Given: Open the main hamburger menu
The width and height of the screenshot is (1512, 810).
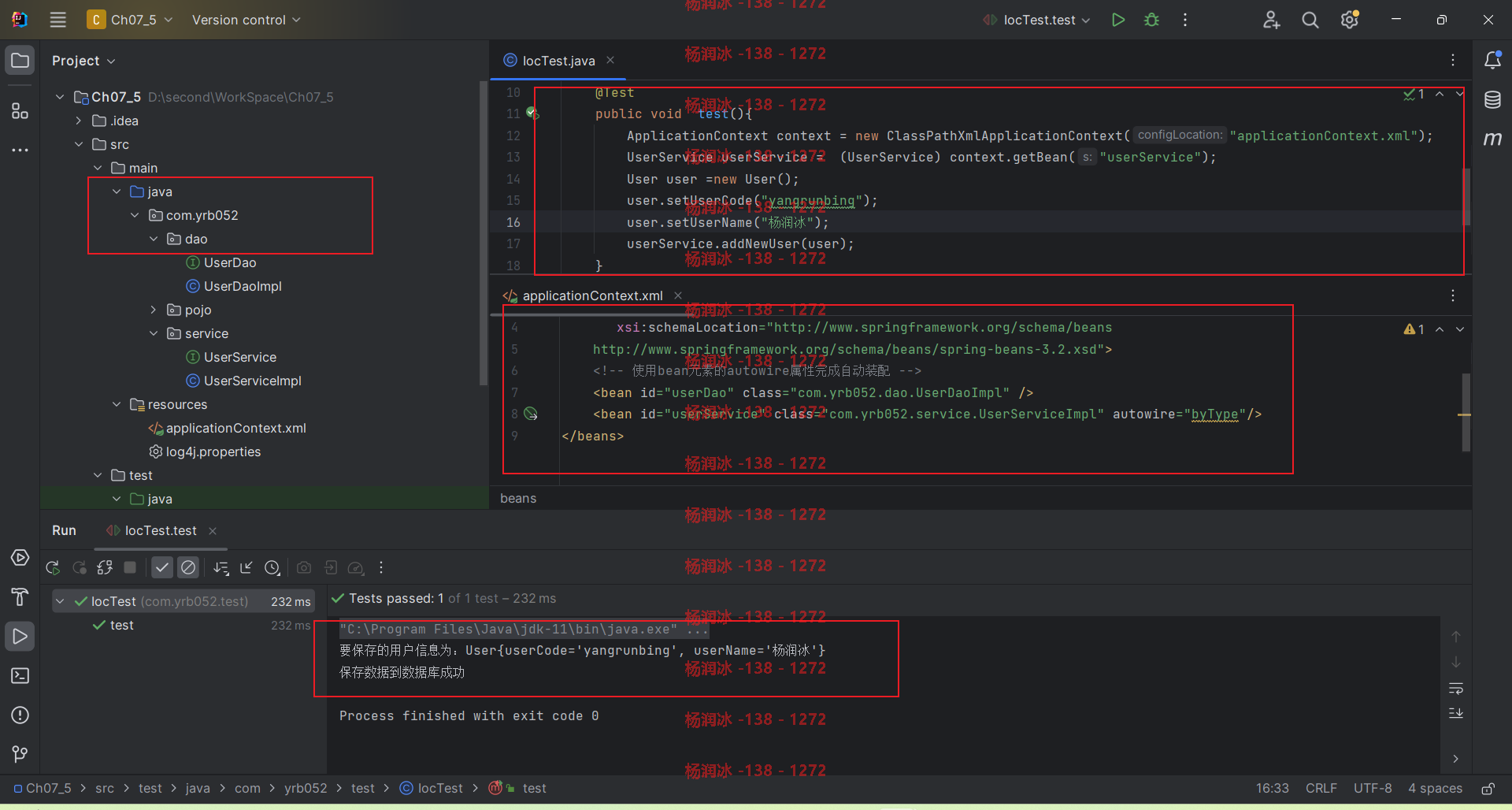Looking at the screenshot, I should coord(57,20).
